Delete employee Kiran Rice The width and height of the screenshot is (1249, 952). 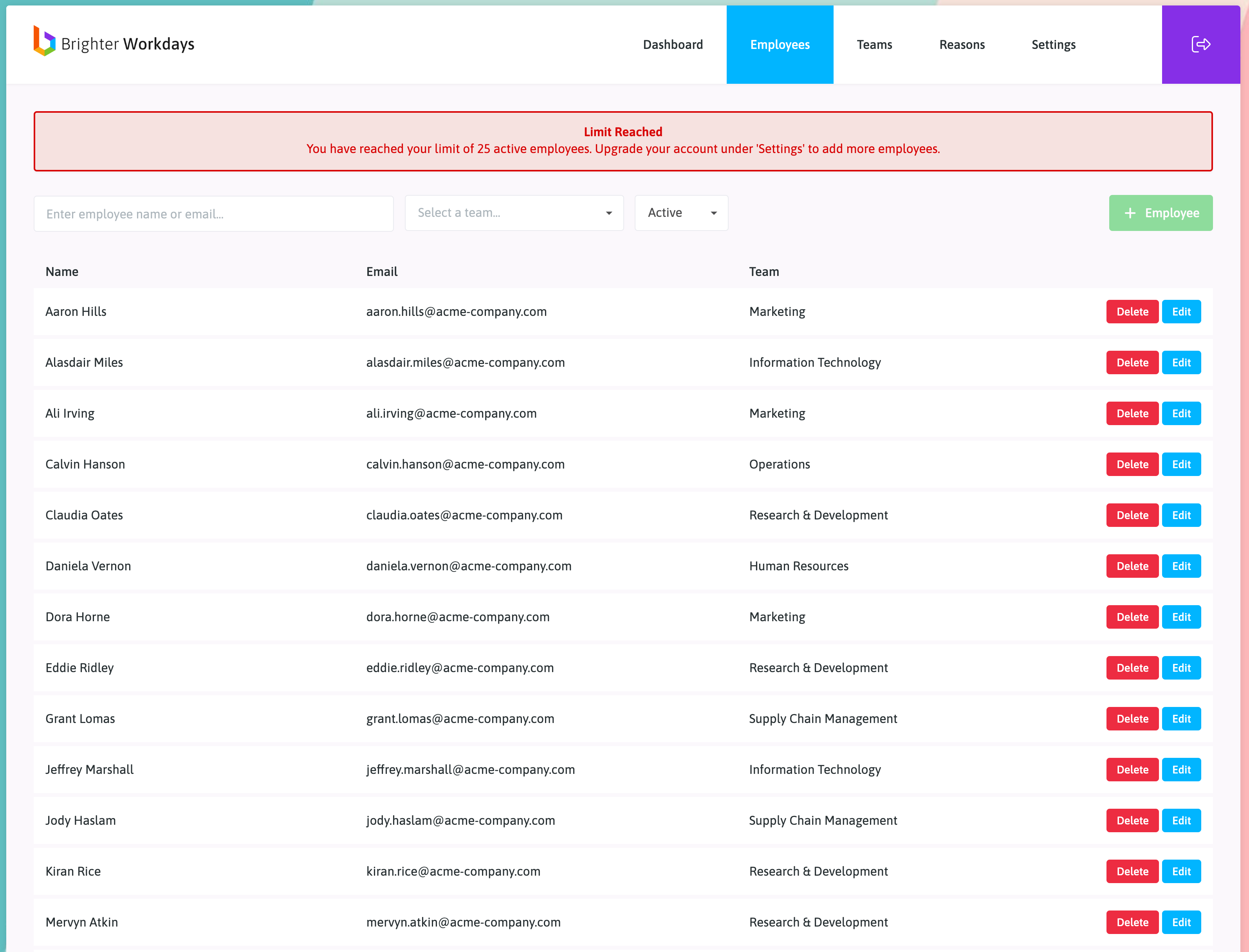coord(1132,871)
